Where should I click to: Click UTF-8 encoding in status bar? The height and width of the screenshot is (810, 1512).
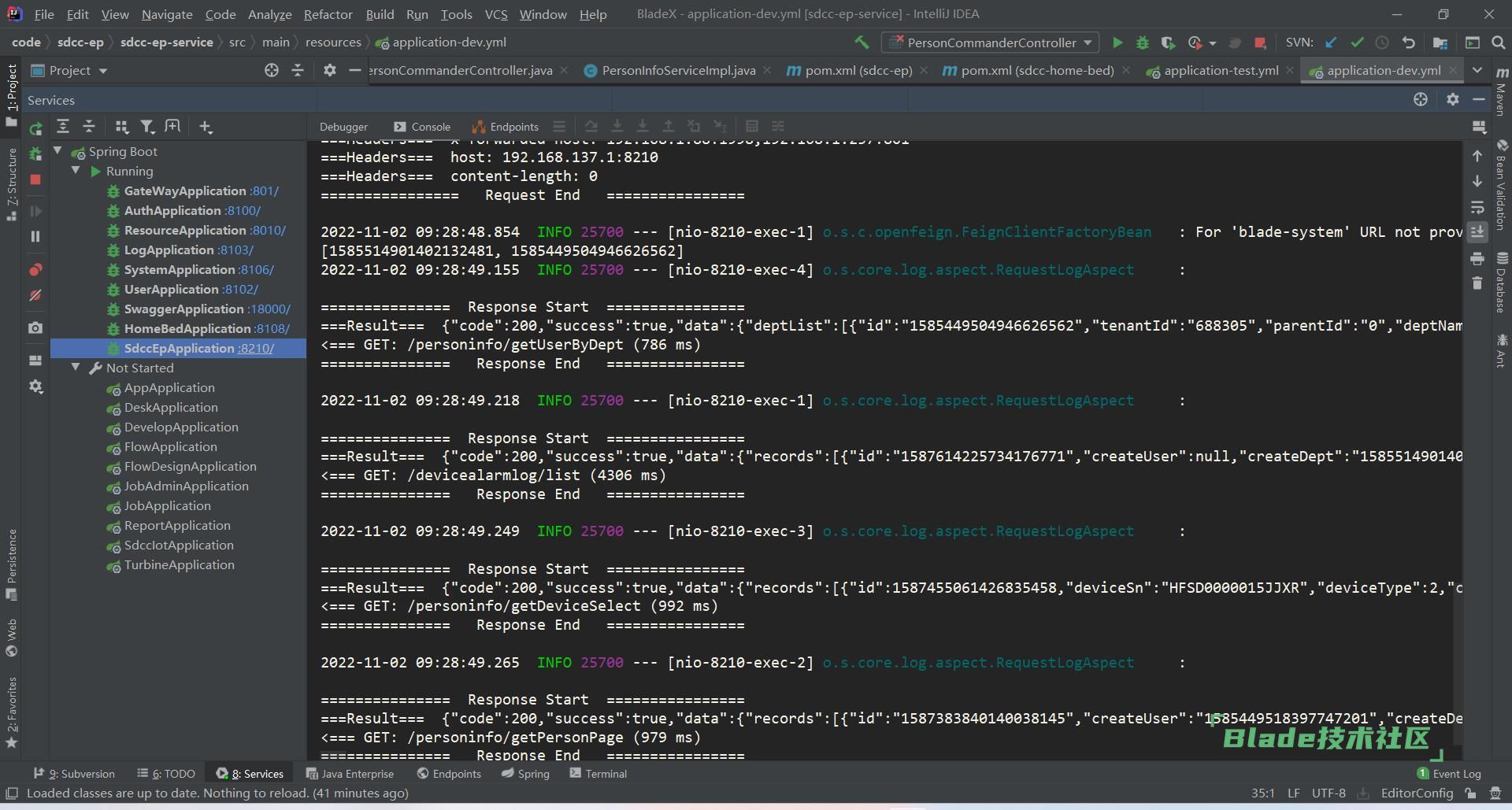[x=1329, y=793]
